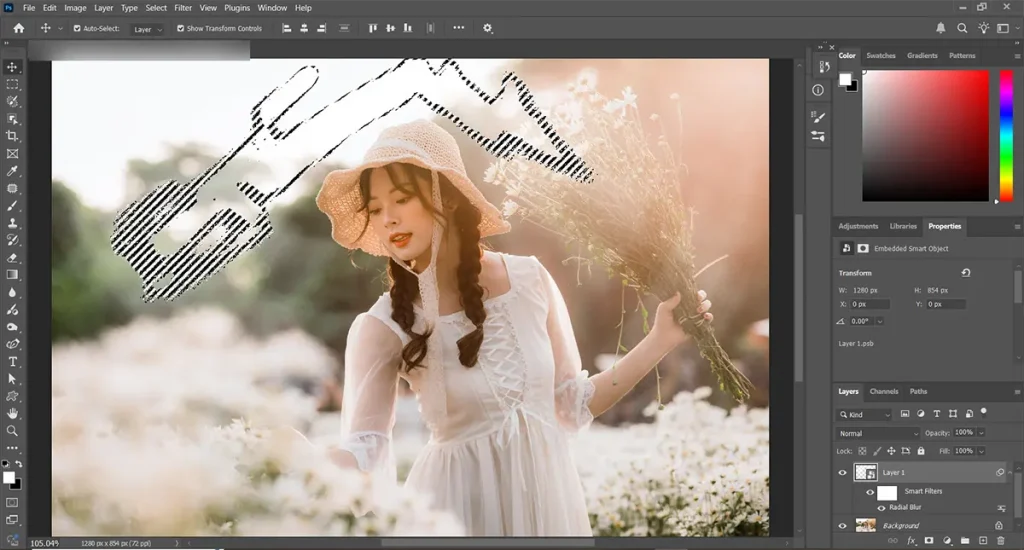
Task: Open the Filter menu
Action: point(183,8)
